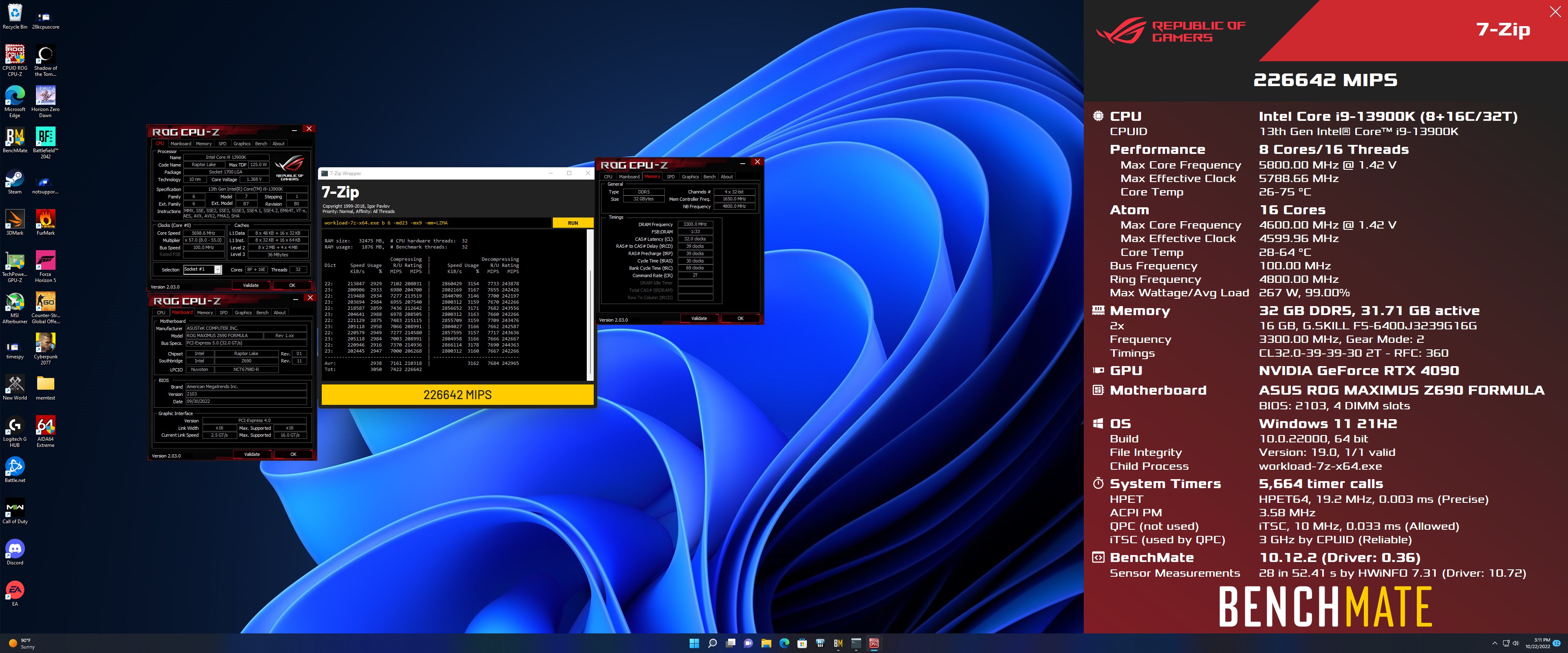Image resolution: width=1568 pixels, height=653 pixels.
Task: Select About tab in bottom-left CPU-Z window
Action: click(x=279, y=313)
